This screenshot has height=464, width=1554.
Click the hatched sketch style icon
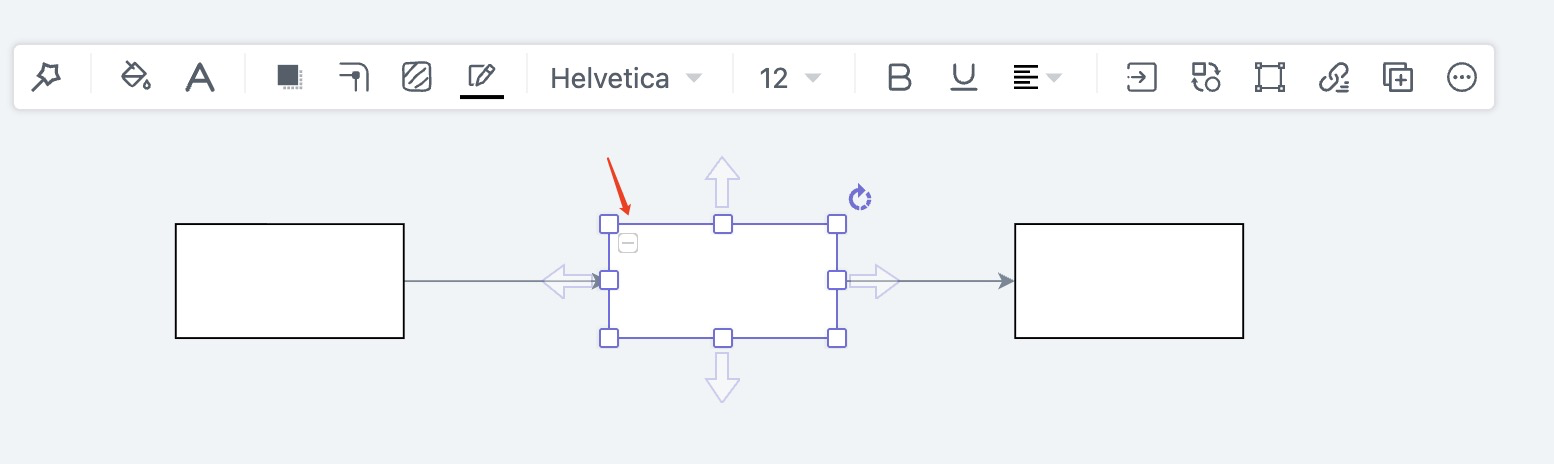pos(416,77)
